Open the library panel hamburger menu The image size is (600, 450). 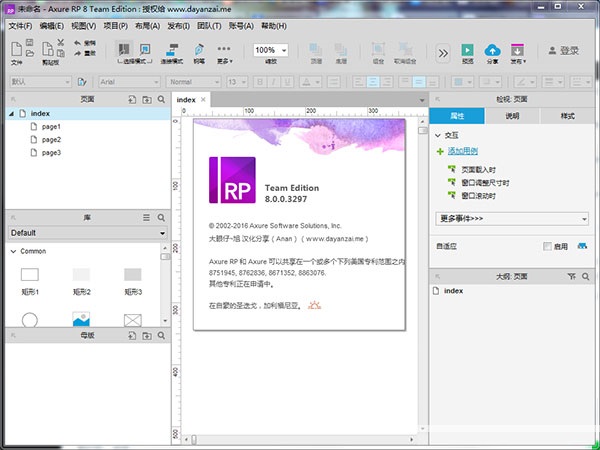(x=146, y=218)
